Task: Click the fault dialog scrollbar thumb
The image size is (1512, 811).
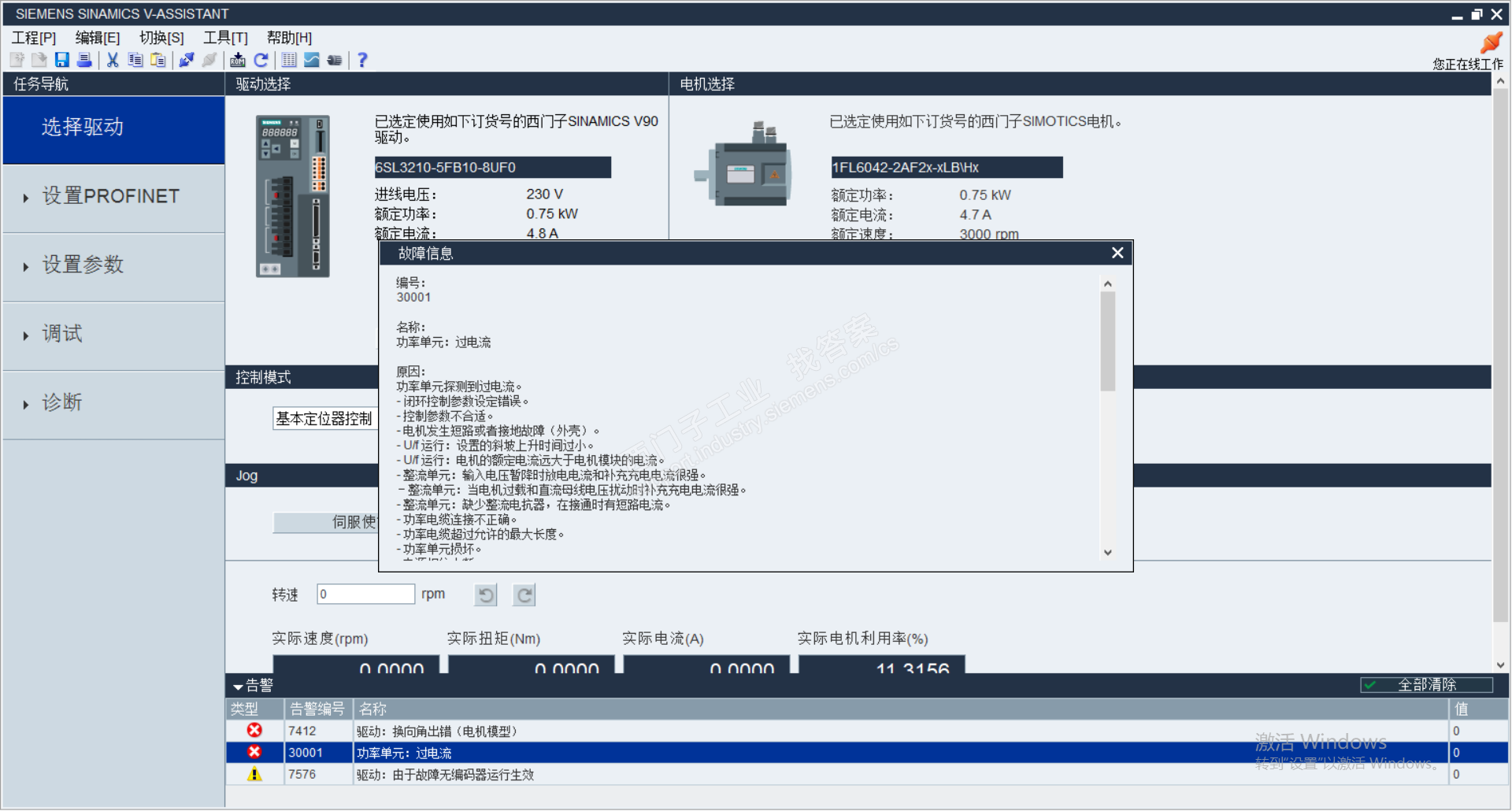Action: [x=1108, y=342]
